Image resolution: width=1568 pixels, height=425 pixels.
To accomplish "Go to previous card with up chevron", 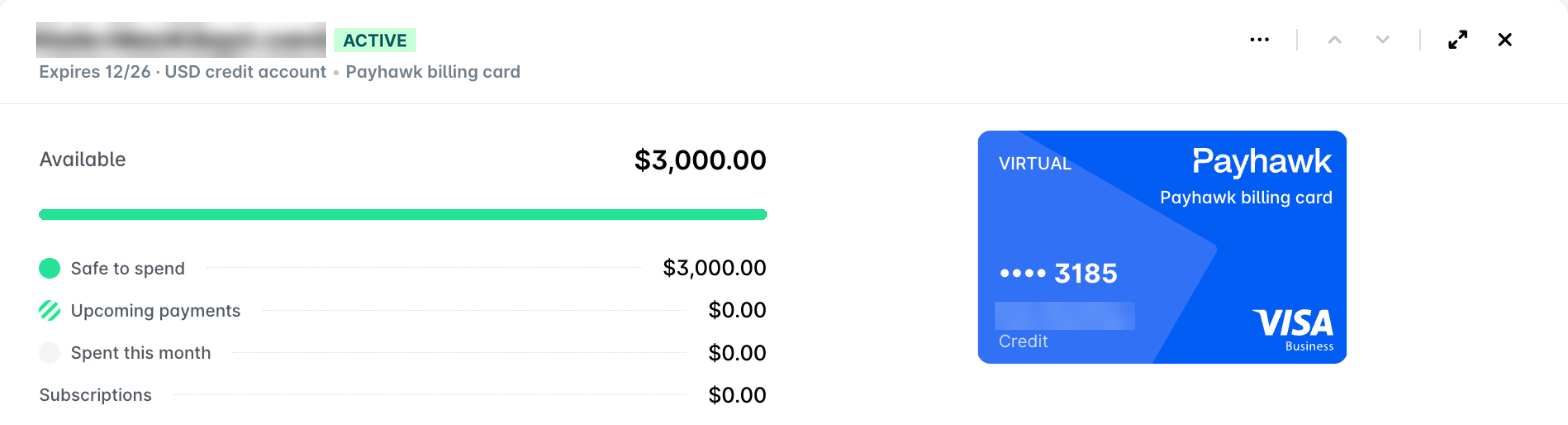I will [1334, 40].
